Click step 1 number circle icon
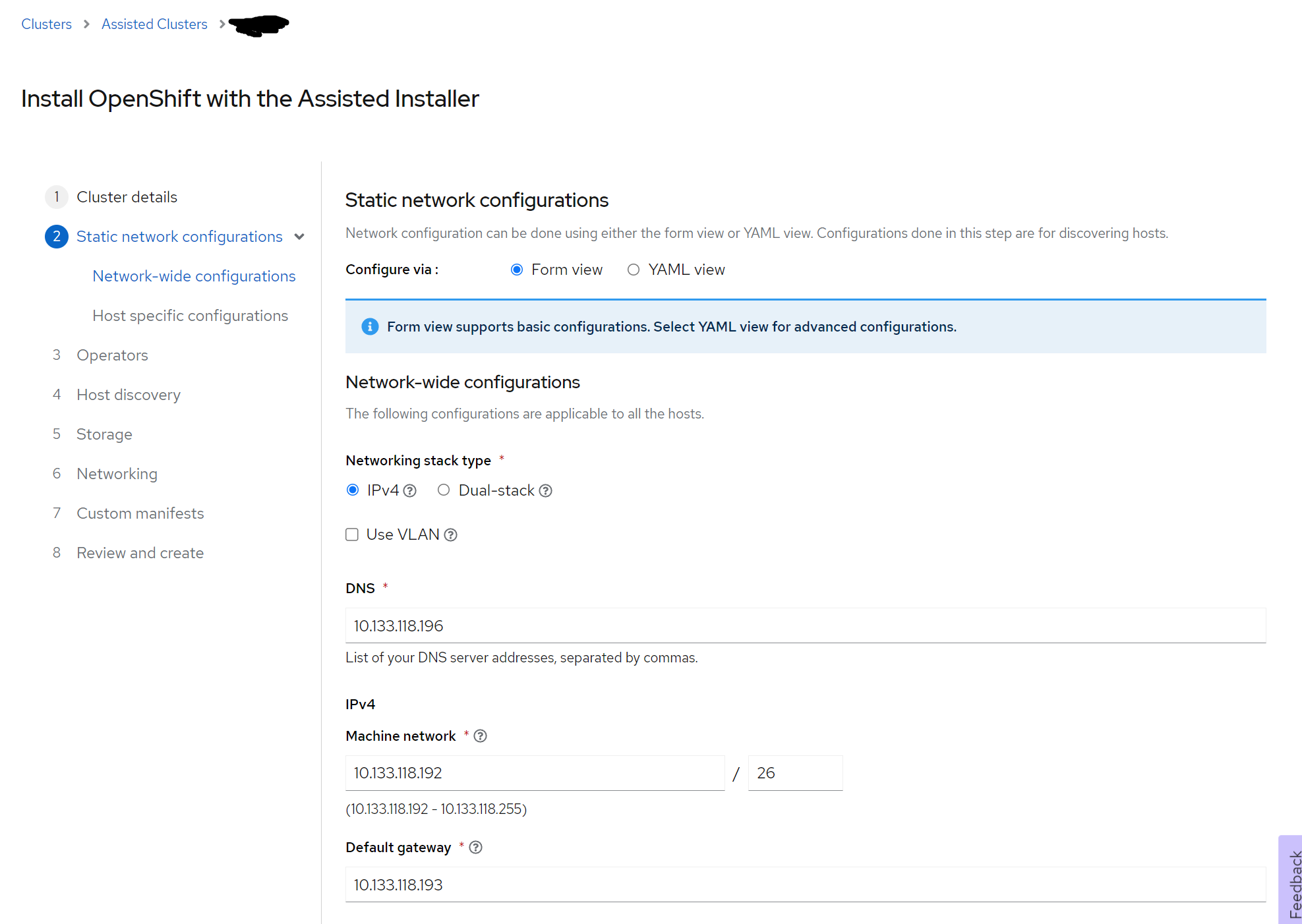The image size is (1302, 924). pyautogui.click(x=57, y=197)
